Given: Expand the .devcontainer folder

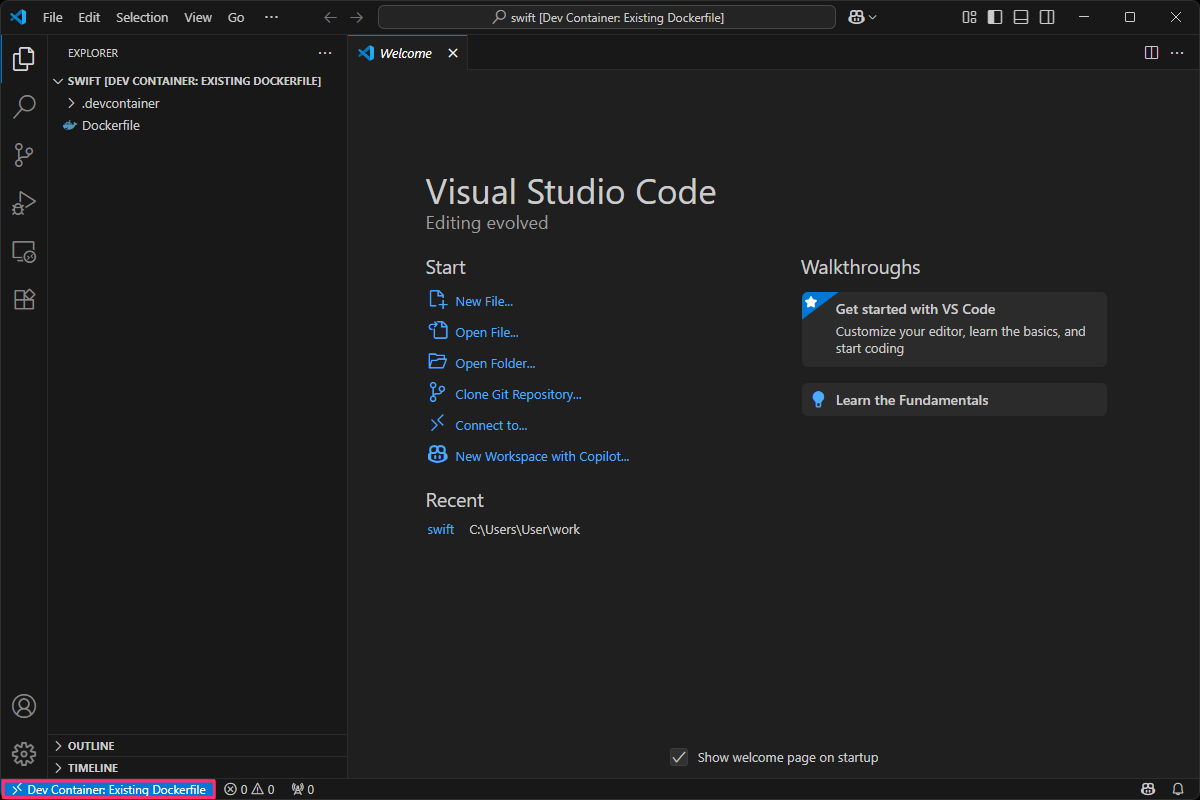Looking at the screenshot, I should point(198,103).
